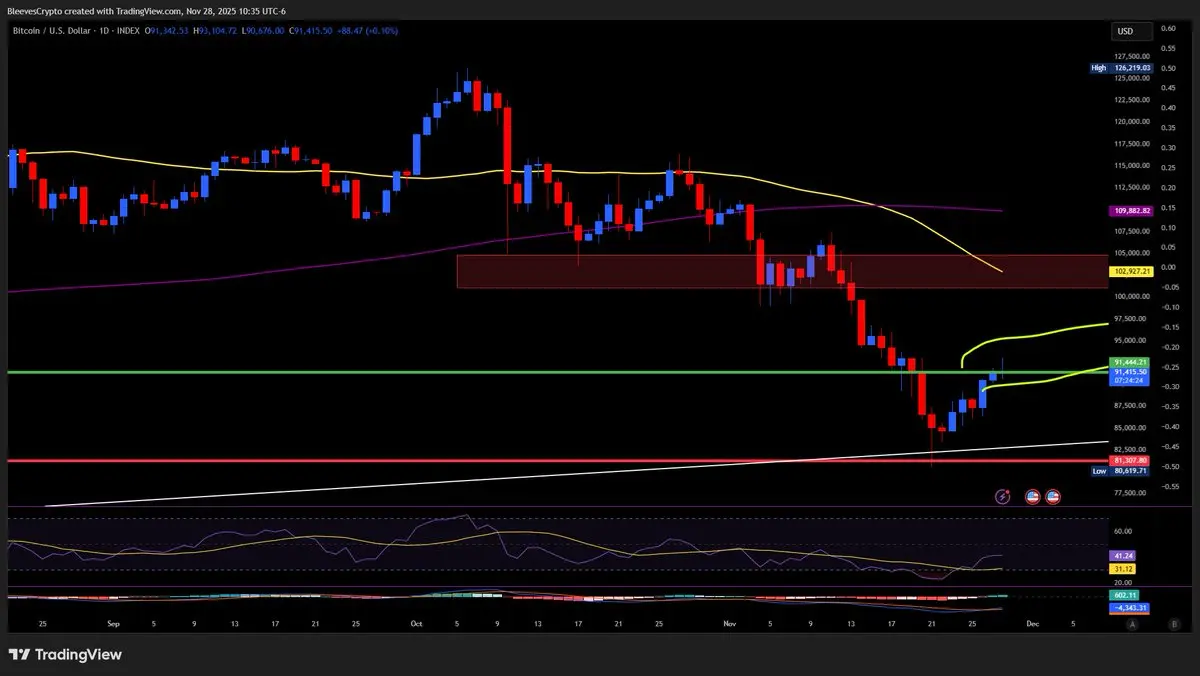Select the purple 109,882.82 moving average tag

point(1132,211)
